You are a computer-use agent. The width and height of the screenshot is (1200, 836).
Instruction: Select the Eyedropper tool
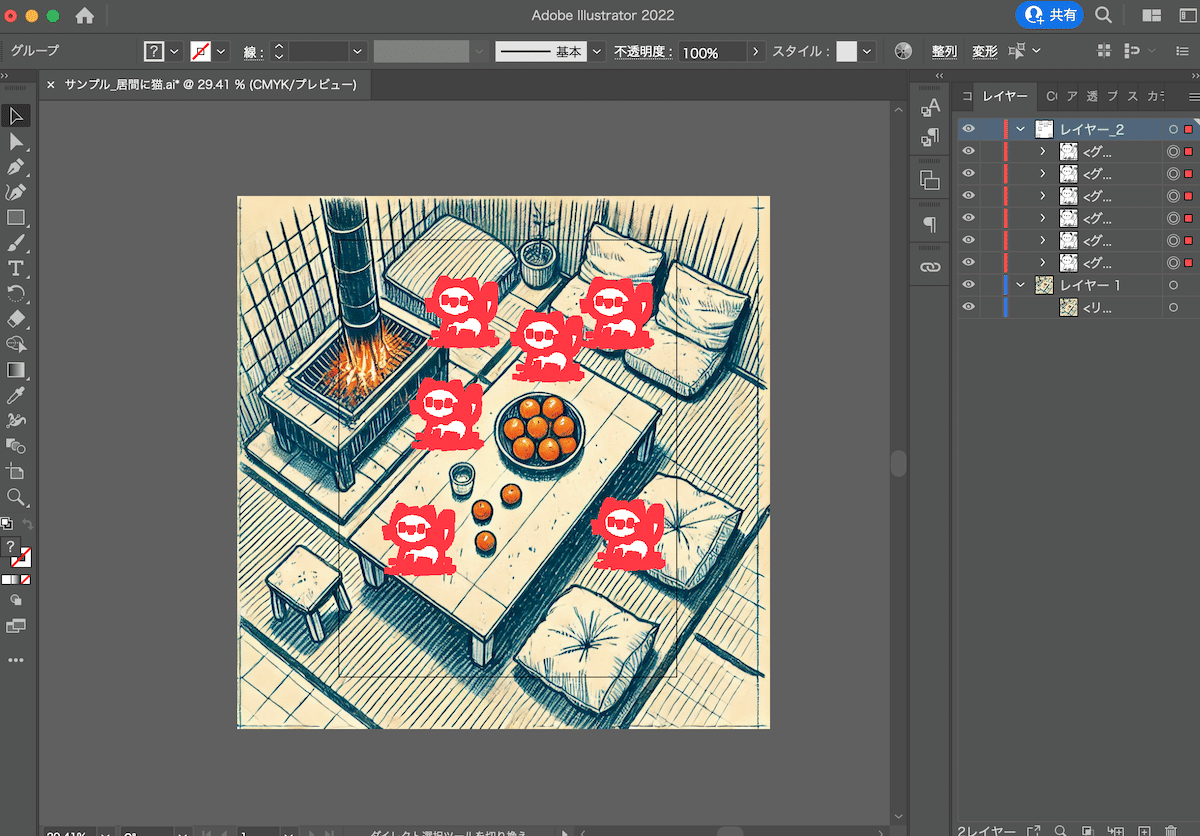pyautogui.click(x=16, y=396)
